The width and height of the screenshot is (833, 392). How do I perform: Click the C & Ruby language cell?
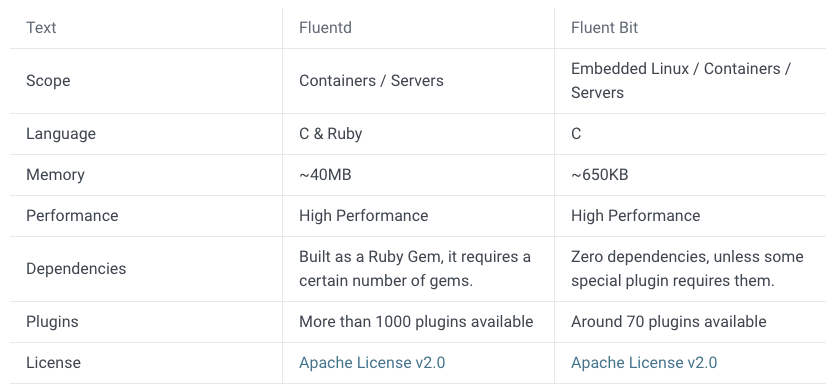(x=330, y=134)
